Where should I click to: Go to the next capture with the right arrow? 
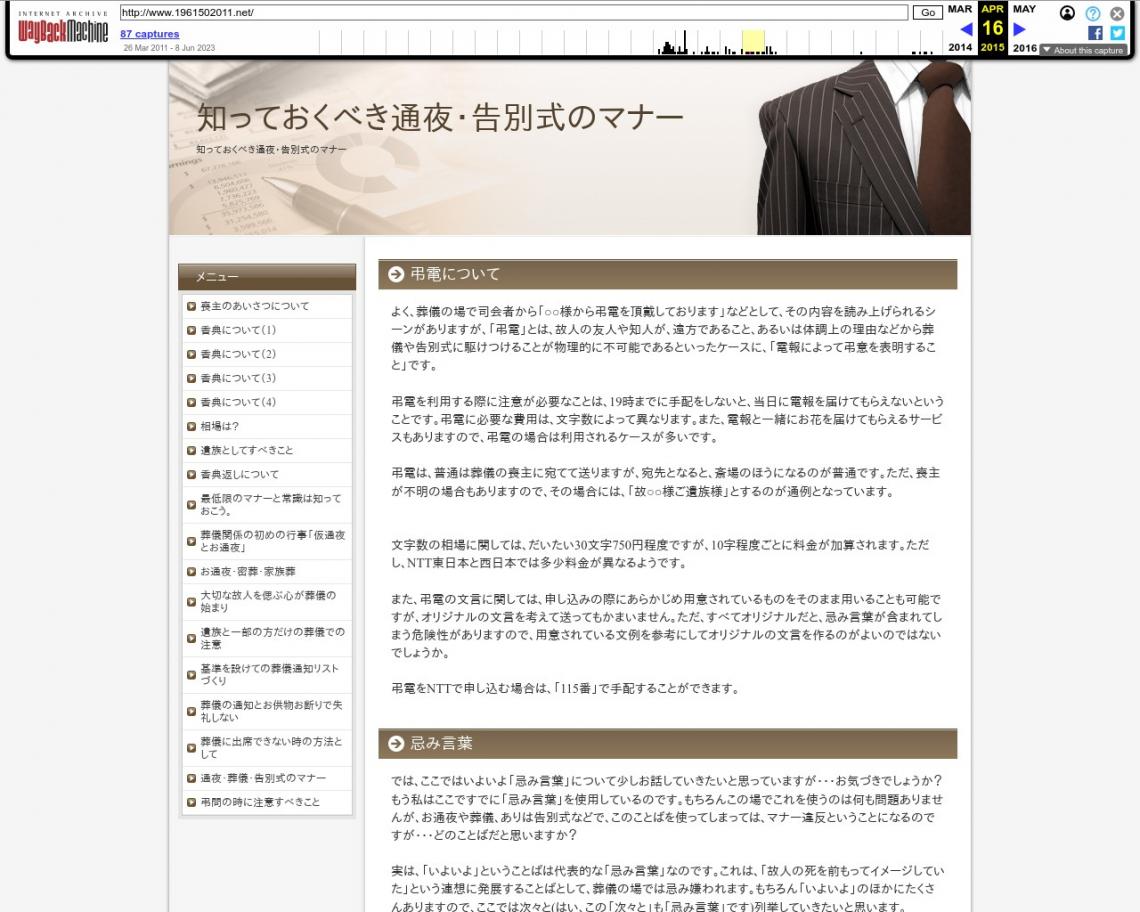tap(1019, 29)
